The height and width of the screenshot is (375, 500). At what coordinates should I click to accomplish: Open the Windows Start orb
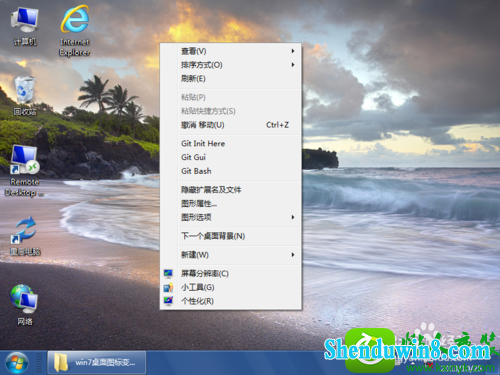[17, 363]
